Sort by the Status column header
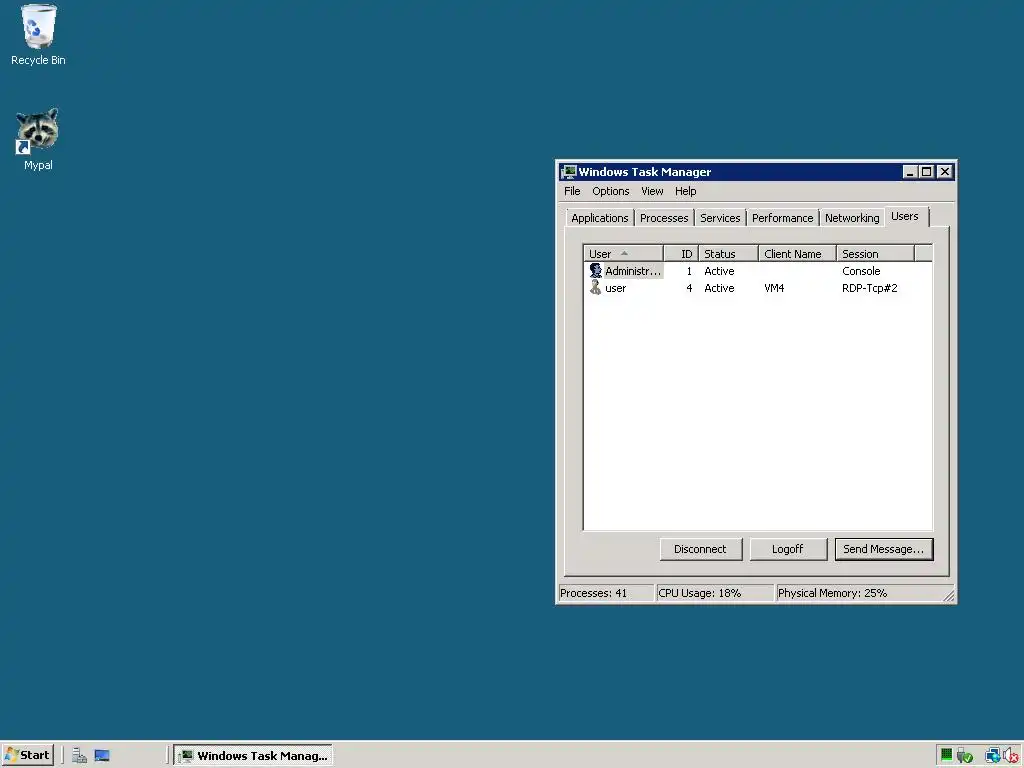Image resolution: width=1024 pixels, height=768 pixels. pos(728,253)
